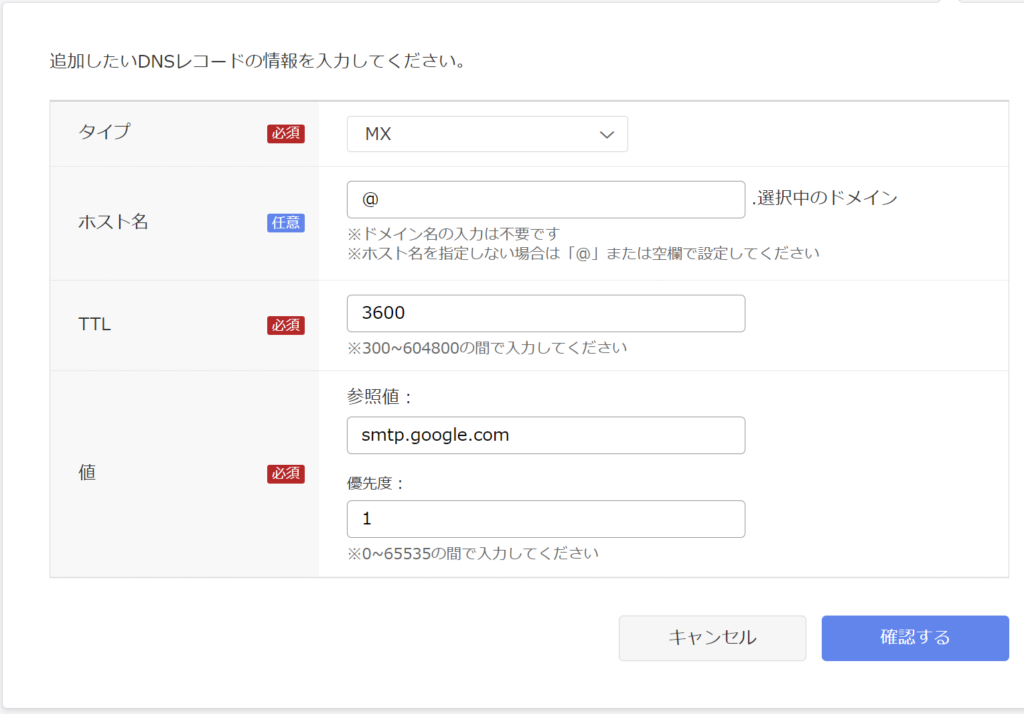Click the 優先度： field label
This screenshot has height=714, width=1024.
377,483
